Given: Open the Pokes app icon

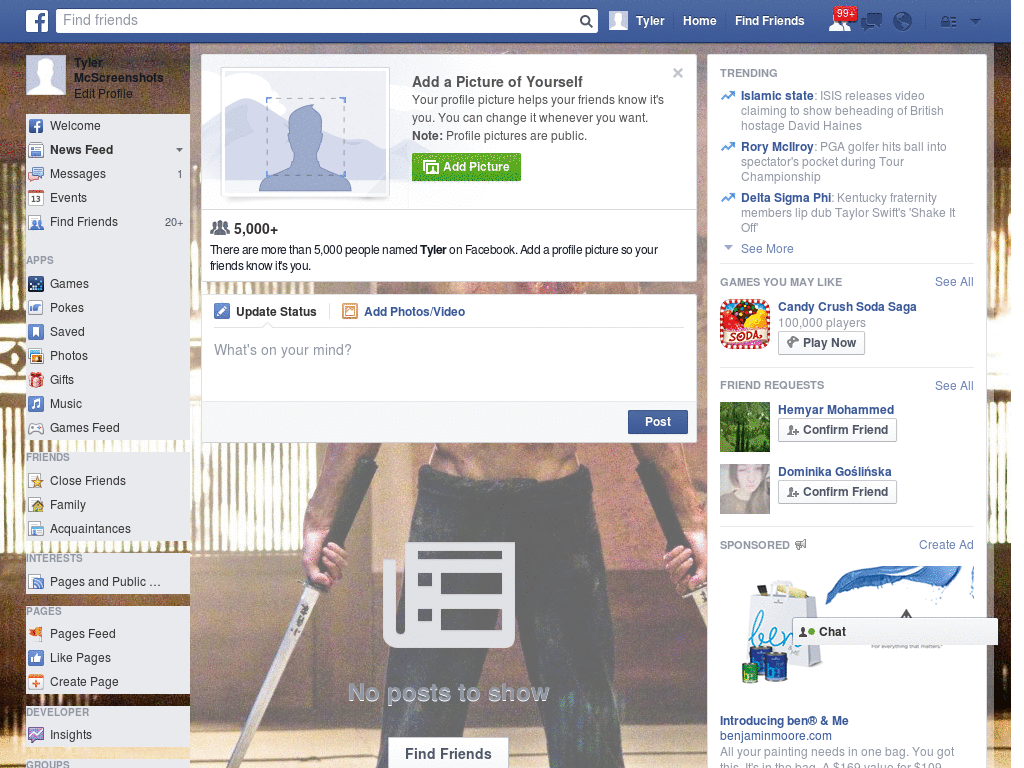Looking at the screenshot, I should tap(36, 308).
